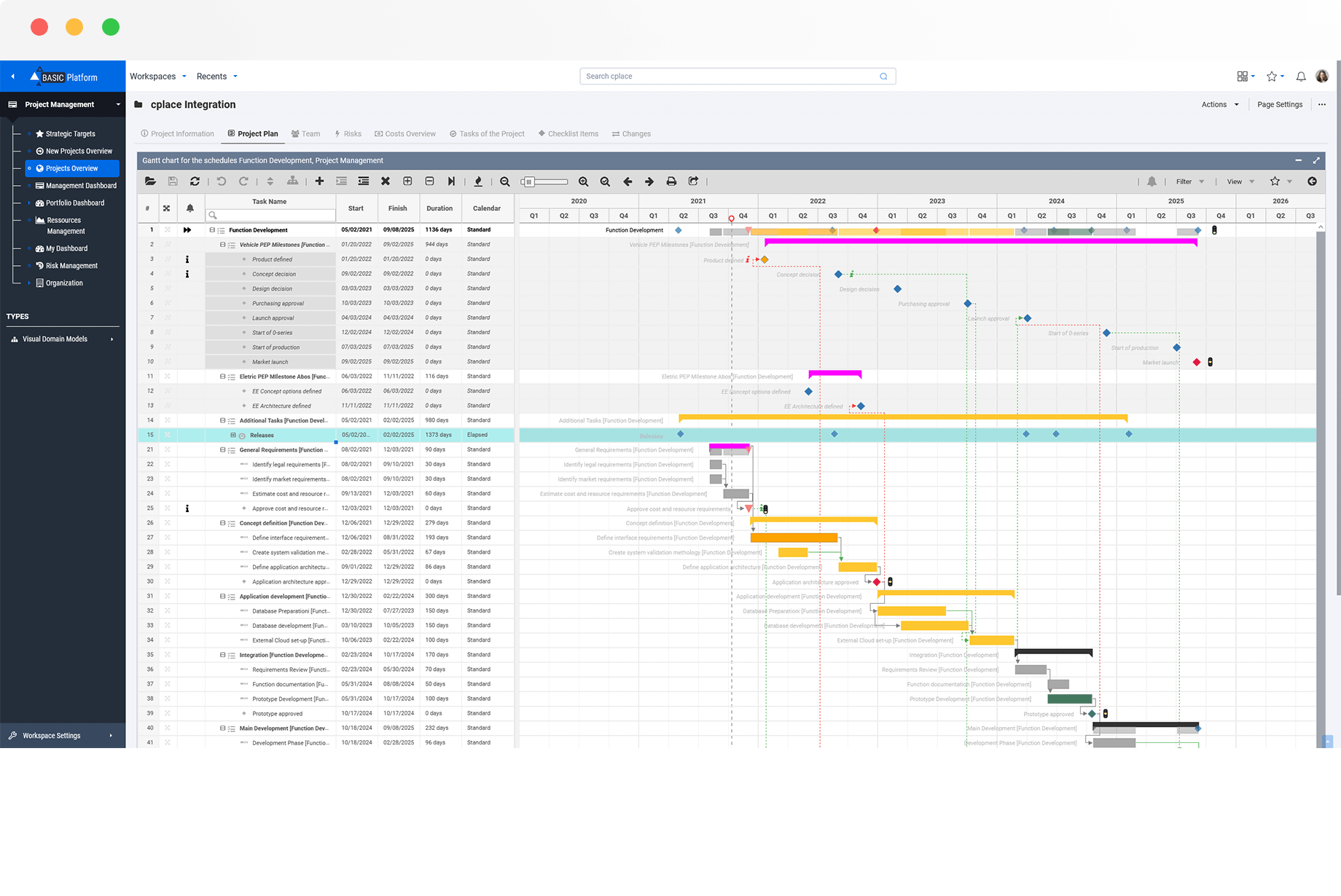Click the open folder icon in Gantt toolbar
1341x896 pixels.
pyautogui.click(x=150, y=181)
